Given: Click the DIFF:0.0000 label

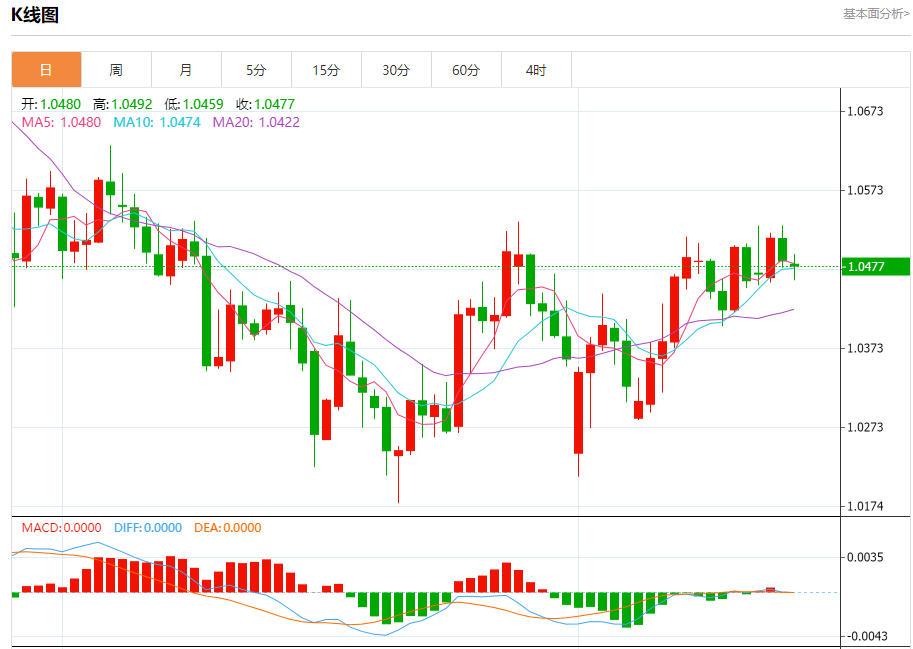Looking at the screenshot, I should [148, 528].
